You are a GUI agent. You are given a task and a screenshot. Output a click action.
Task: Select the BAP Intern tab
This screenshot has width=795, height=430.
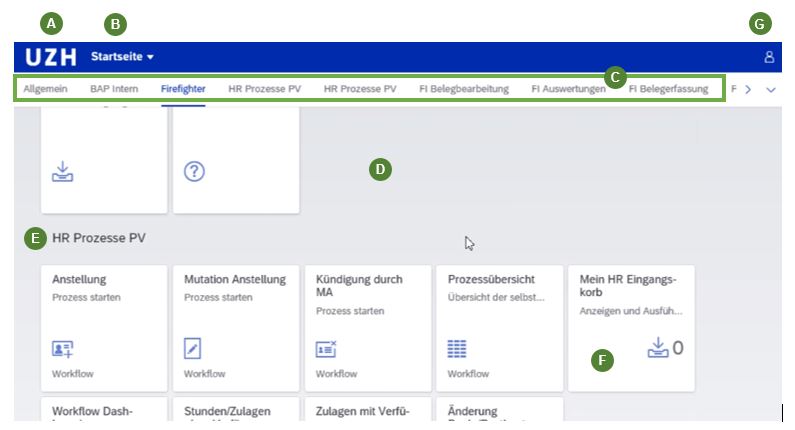click(114, 89)
